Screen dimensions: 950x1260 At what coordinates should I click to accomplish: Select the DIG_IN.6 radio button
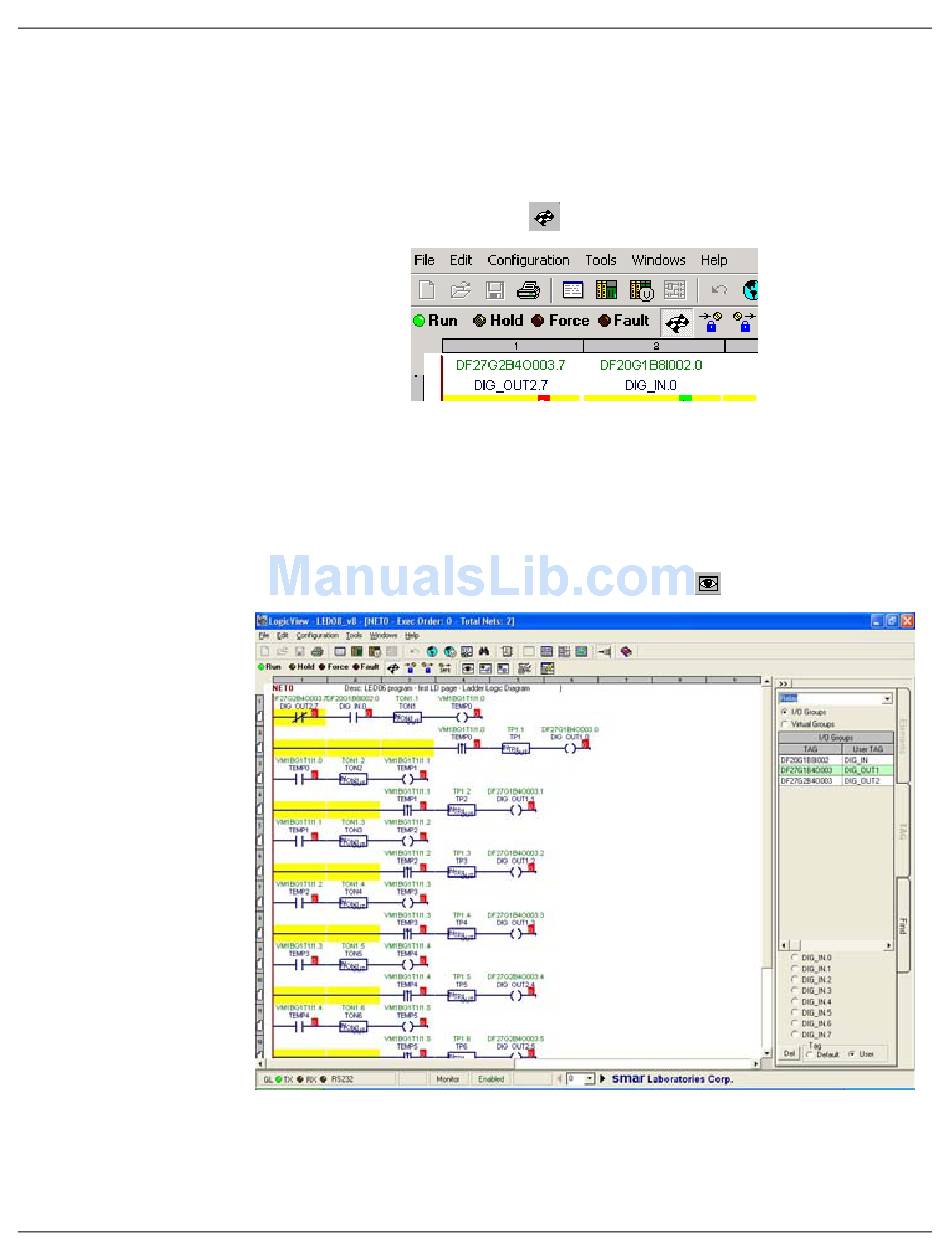[x=795, y=1024]
